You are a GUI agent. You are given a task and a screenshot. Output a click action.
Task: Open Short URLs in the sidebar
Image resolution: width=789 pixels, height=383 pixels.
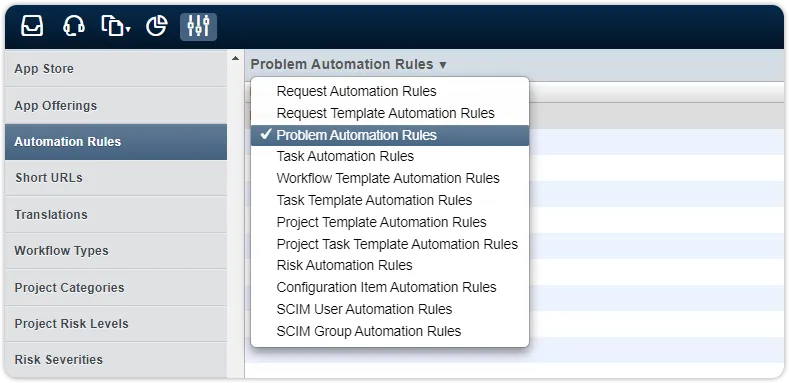116,178
